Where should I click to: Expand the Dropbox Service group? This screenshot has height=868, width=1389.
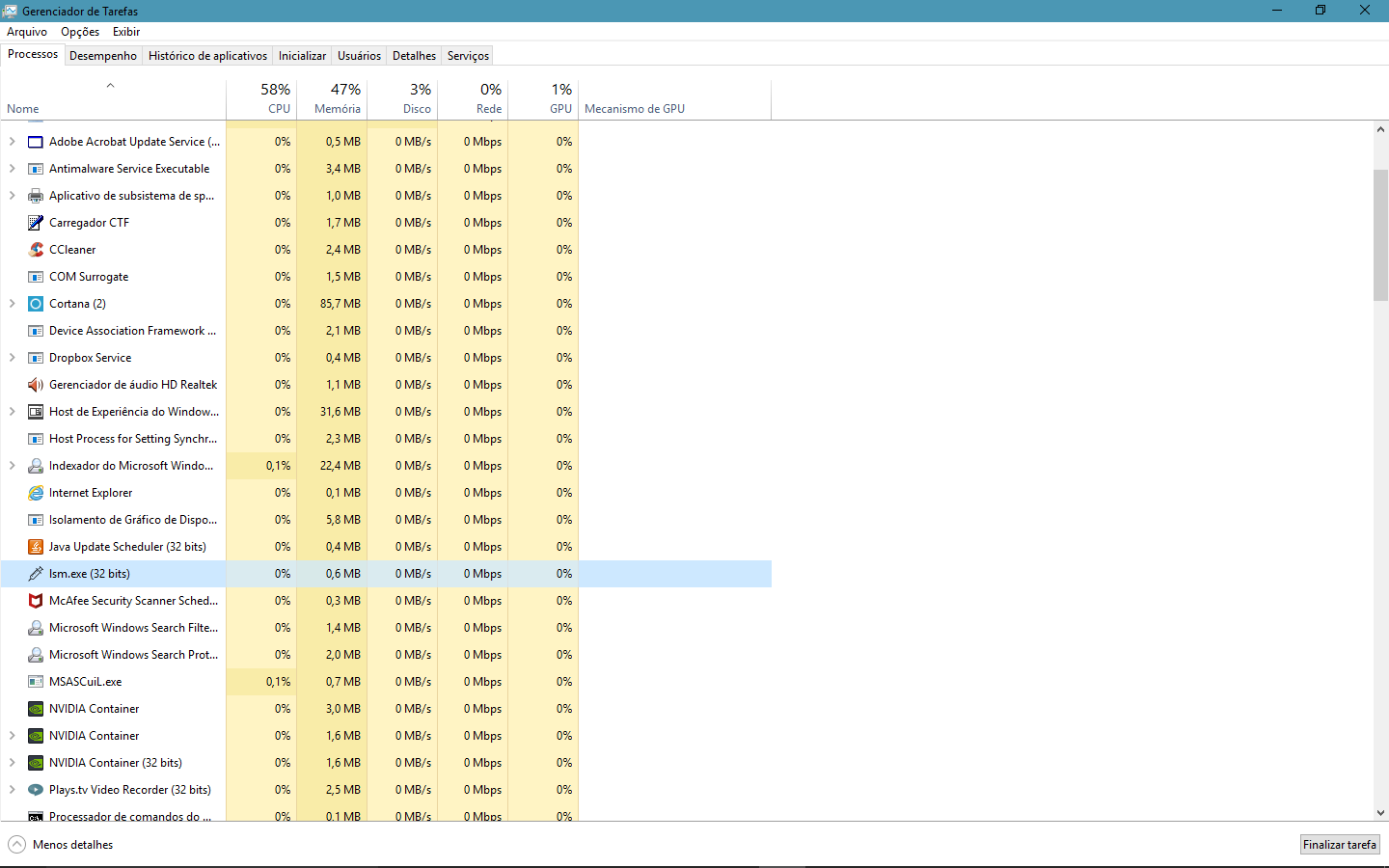[12, 358]
